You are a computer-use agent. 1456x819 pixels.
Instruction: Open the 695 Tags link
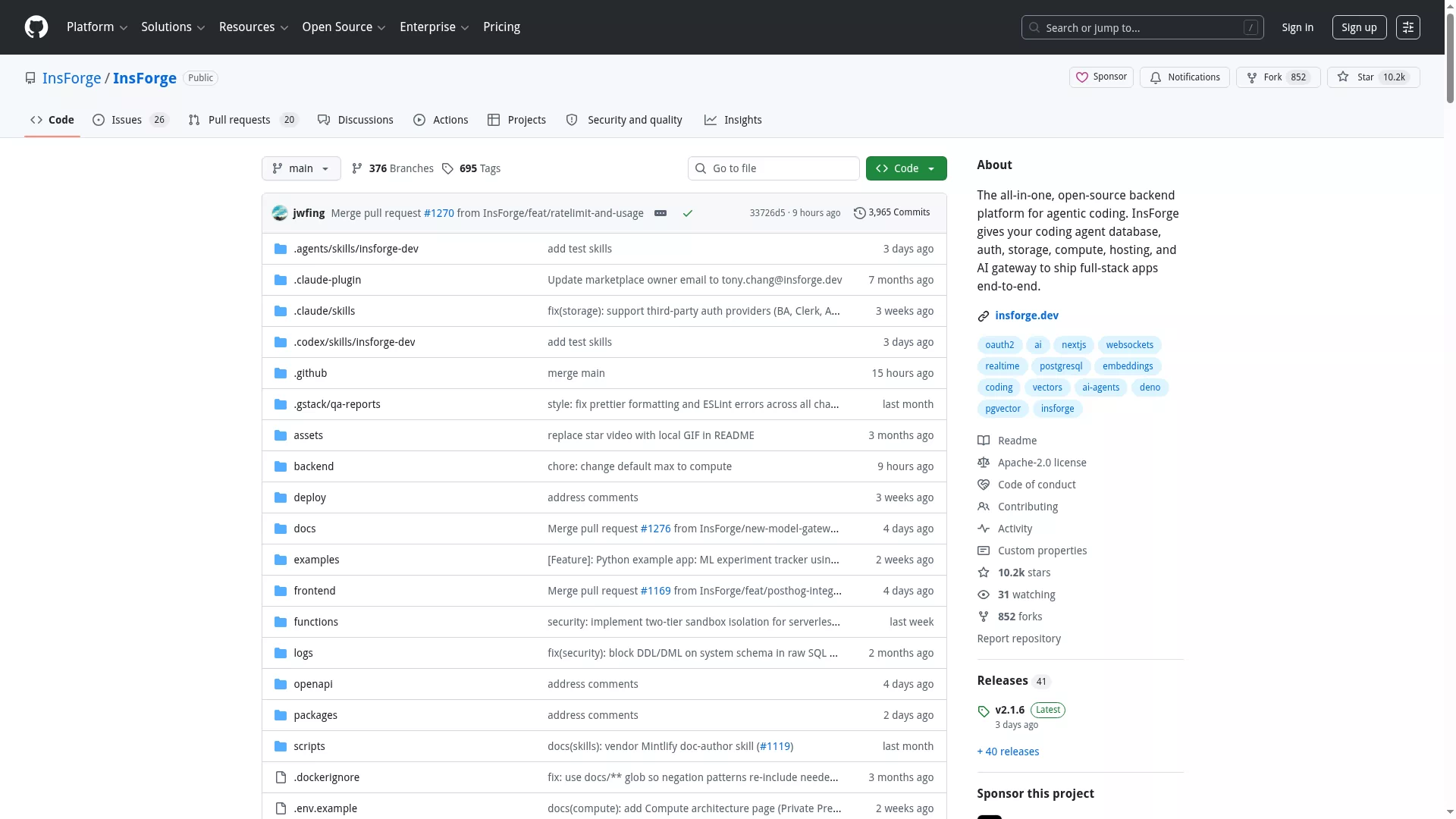[471, 168]
